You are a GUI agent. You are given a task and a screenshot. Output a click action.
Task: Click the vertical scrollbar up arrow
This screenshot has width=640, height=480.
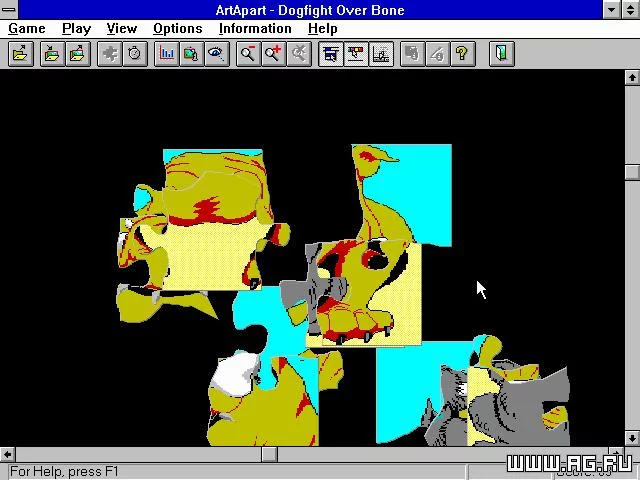pyautogui.click(x=632, y=77)
